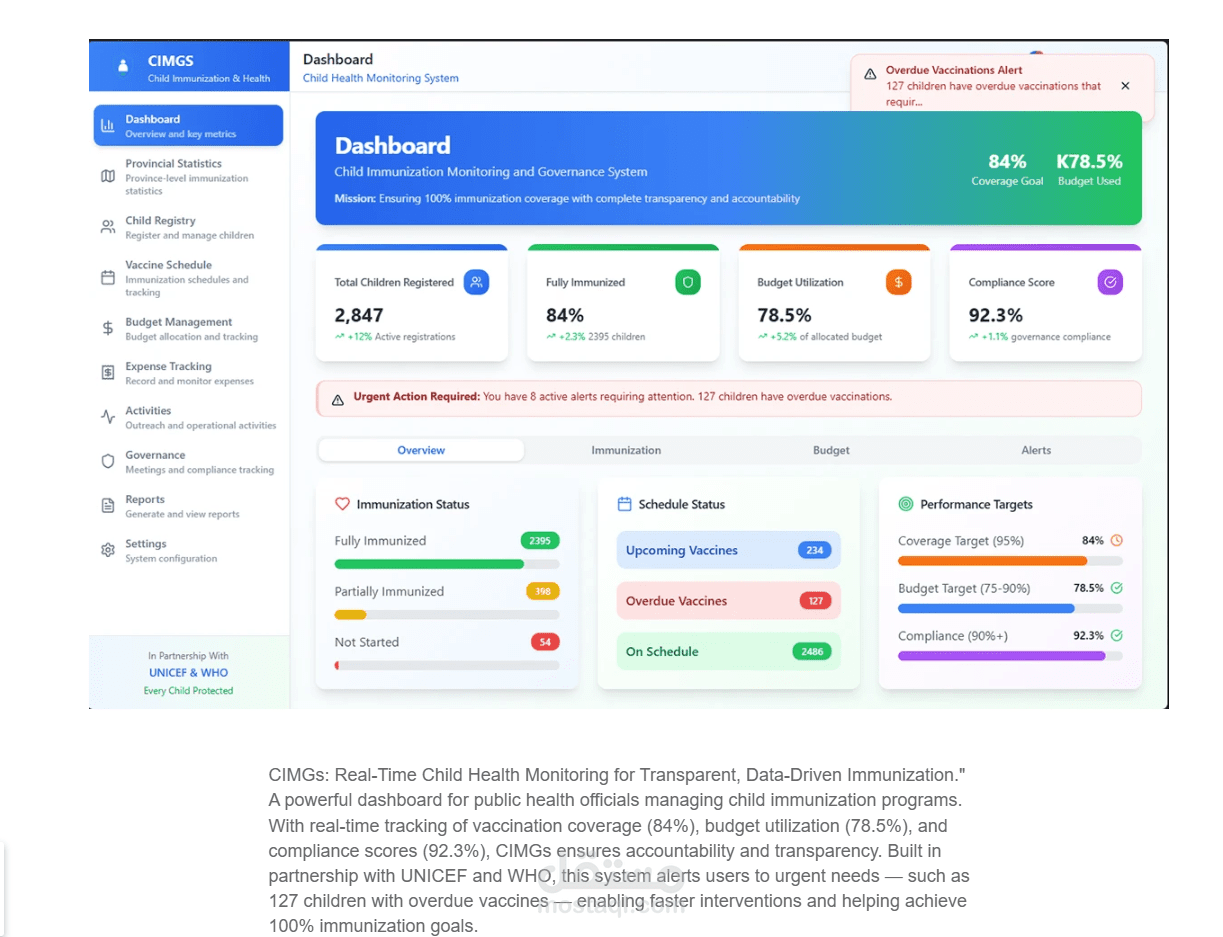
Task: Click the Urgent Action Required alert banner
Action: (729, 397)
